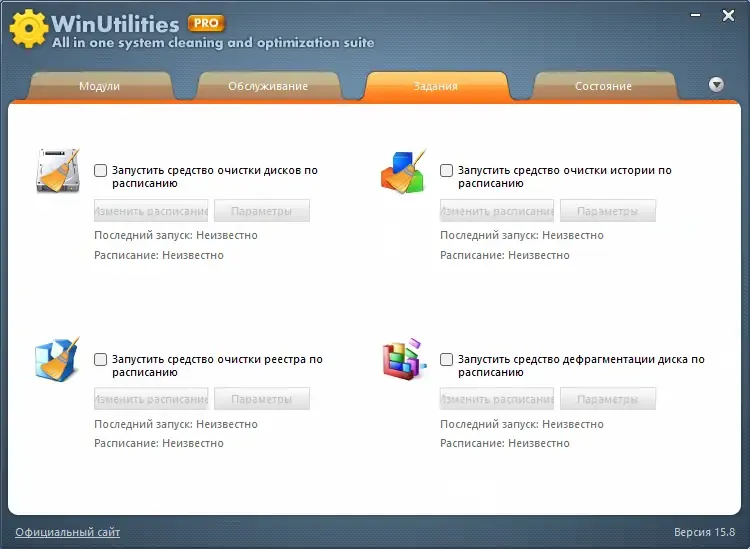
Task: Close the WinUtilities window
Action: point(728,15)
